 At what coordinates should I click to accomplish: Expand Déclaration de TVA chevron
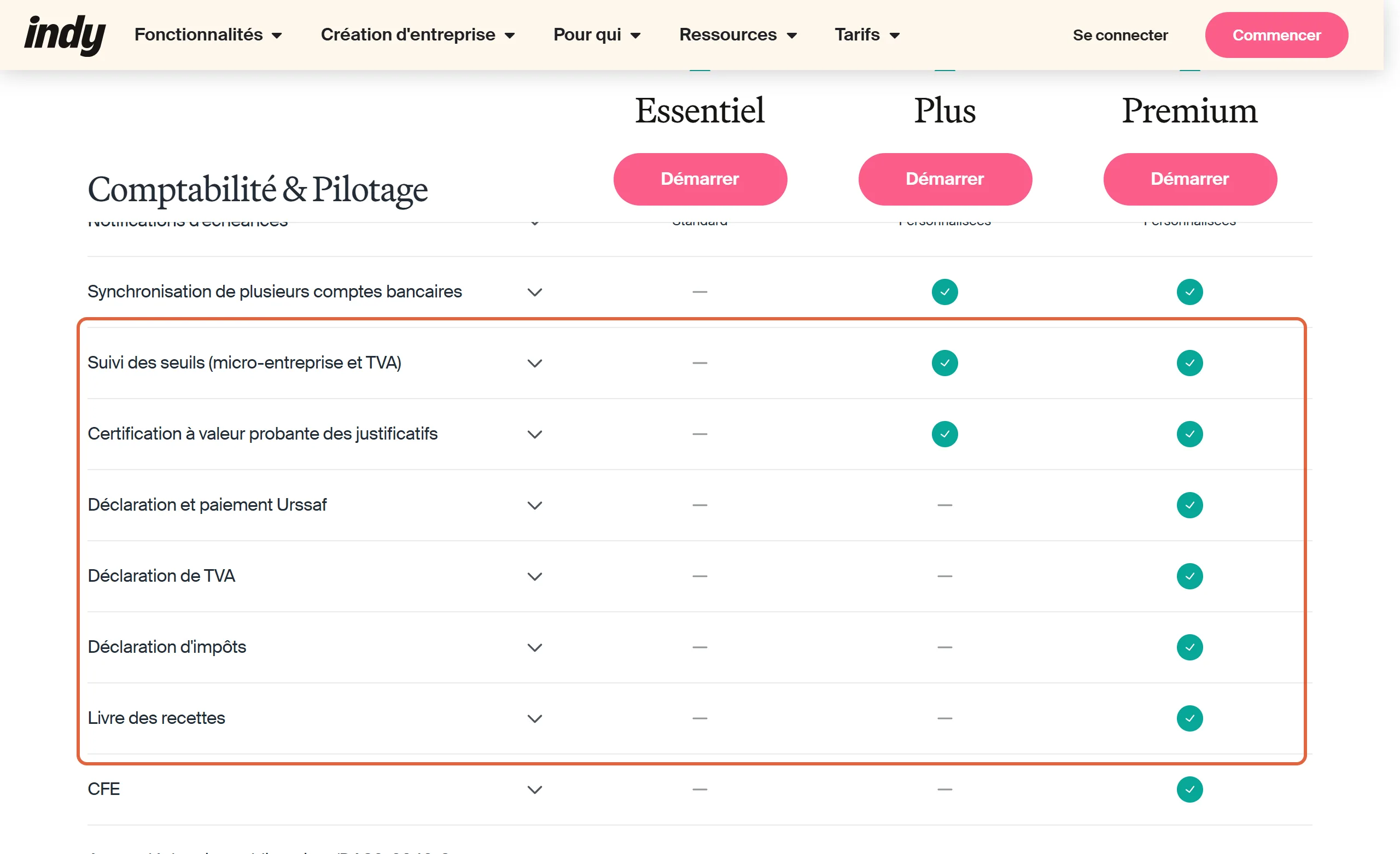click(x=535, y=576)
